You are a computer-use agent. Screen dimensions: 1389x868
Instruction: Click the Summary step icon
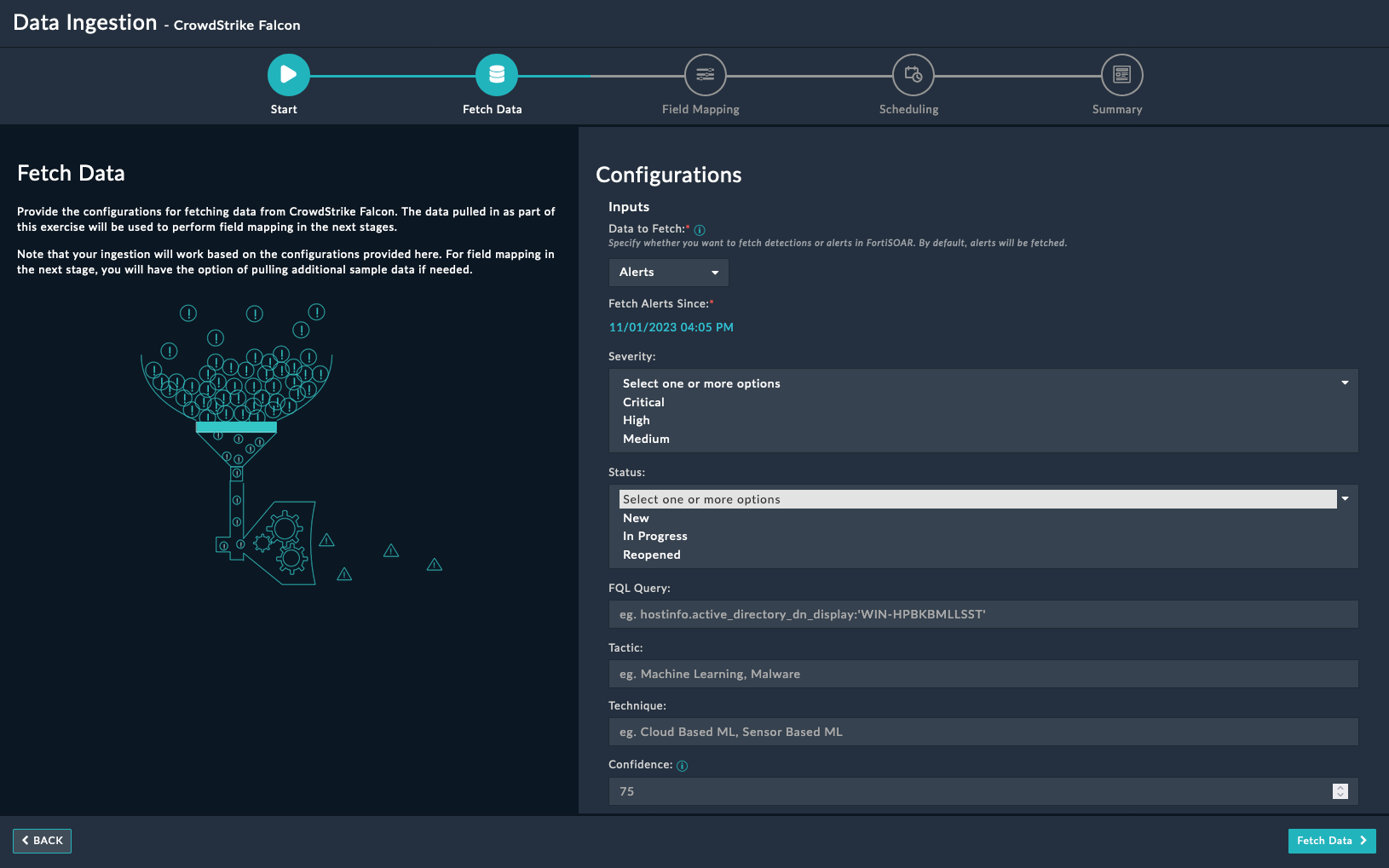(x=1121, y=75)
